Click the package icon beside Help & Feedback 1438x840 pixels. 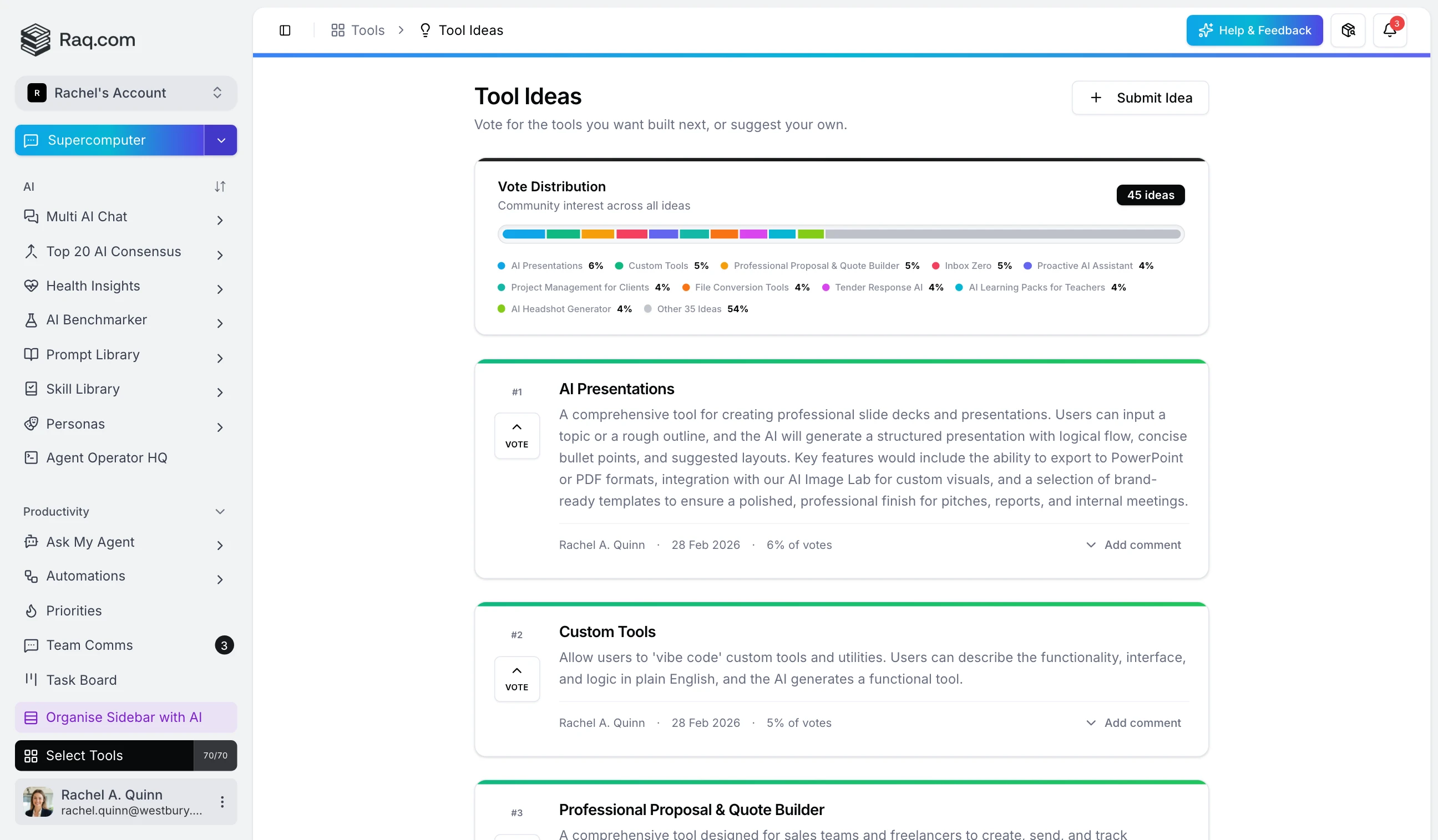pyautogui.click(x=1348, y=30)
